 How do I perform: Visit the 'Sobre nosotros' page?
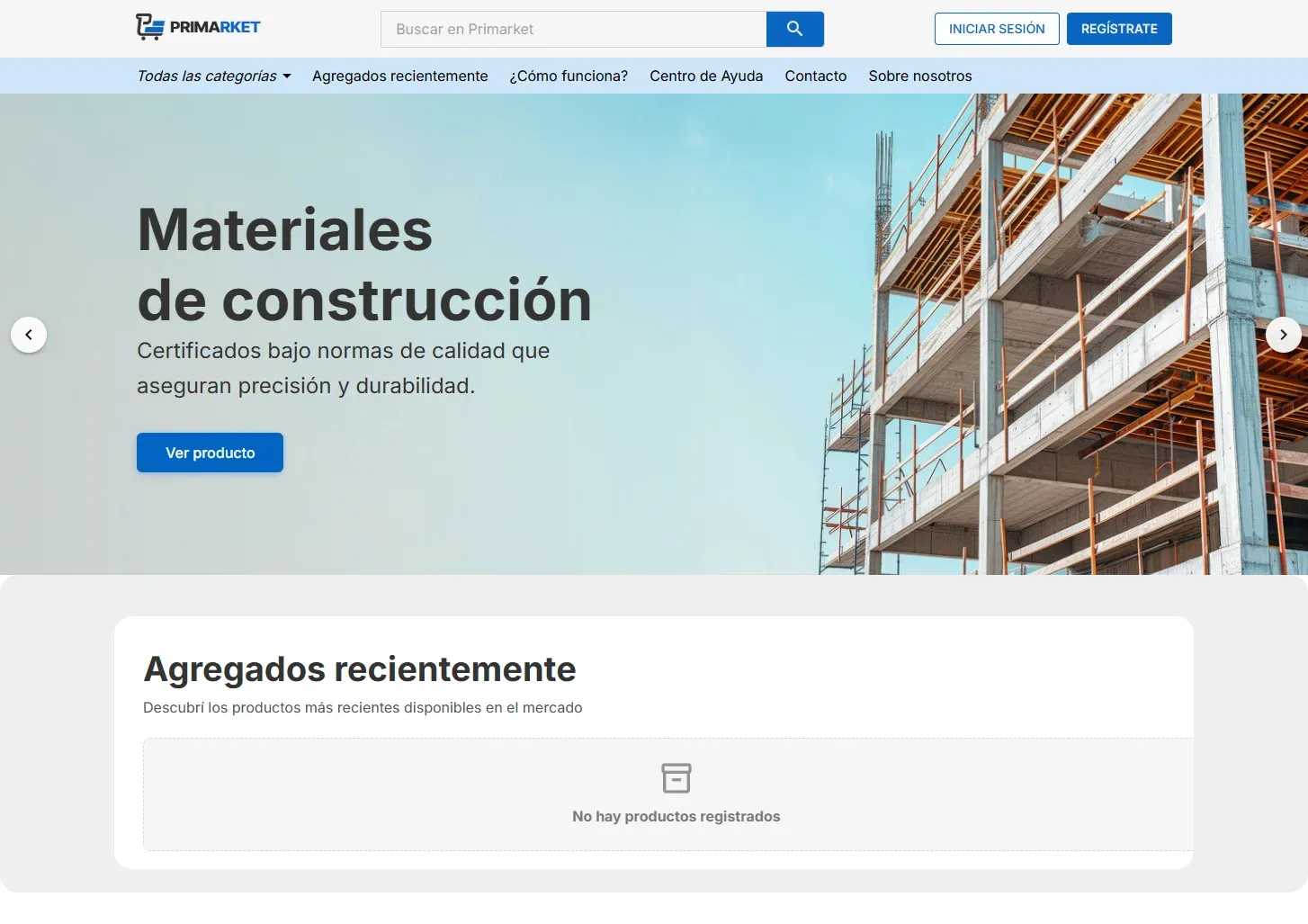tap(919, 76)
